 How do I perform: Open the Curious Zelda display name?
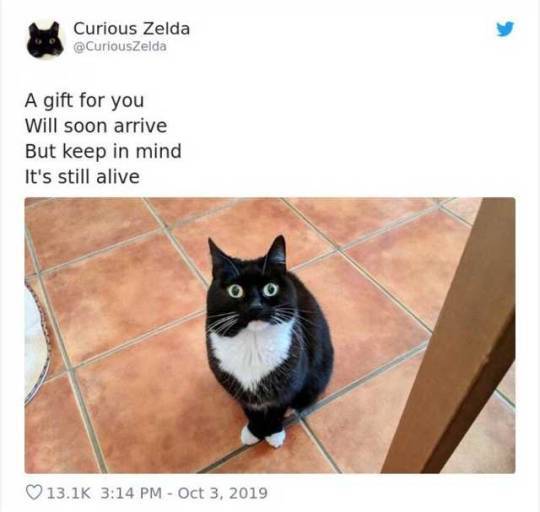point(131,29)
